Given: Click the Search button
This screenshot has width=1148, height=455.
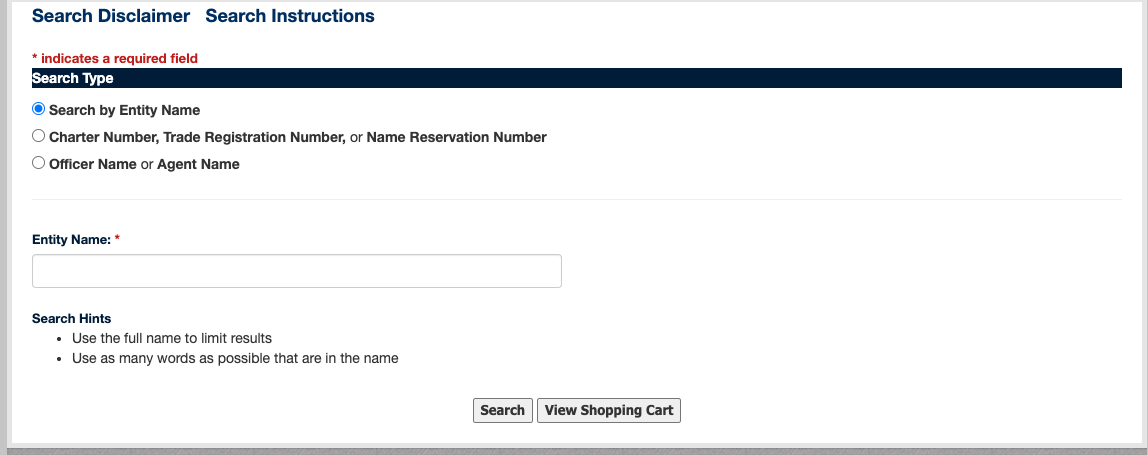Looking at the screenshot, I should click(x=502, y=410).
